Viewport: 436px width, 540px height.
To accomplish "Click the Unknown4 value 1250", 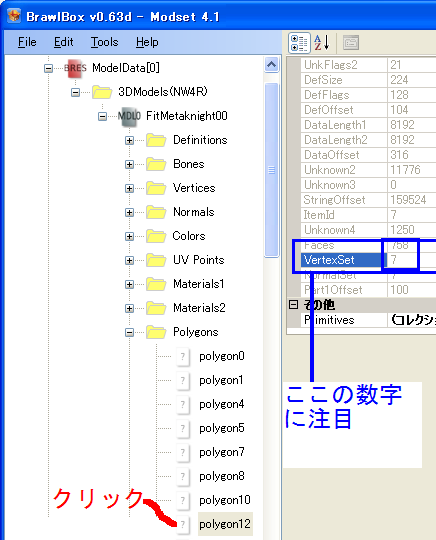I will (x=402, y=230).
